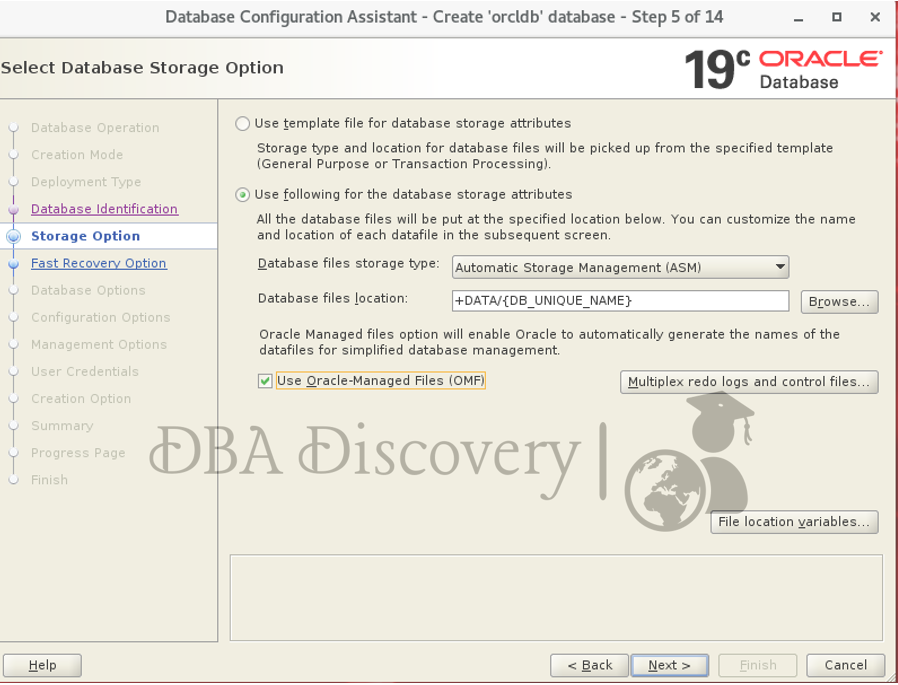Select 'Use template file' storage radio button

click(x=243, y=124)
